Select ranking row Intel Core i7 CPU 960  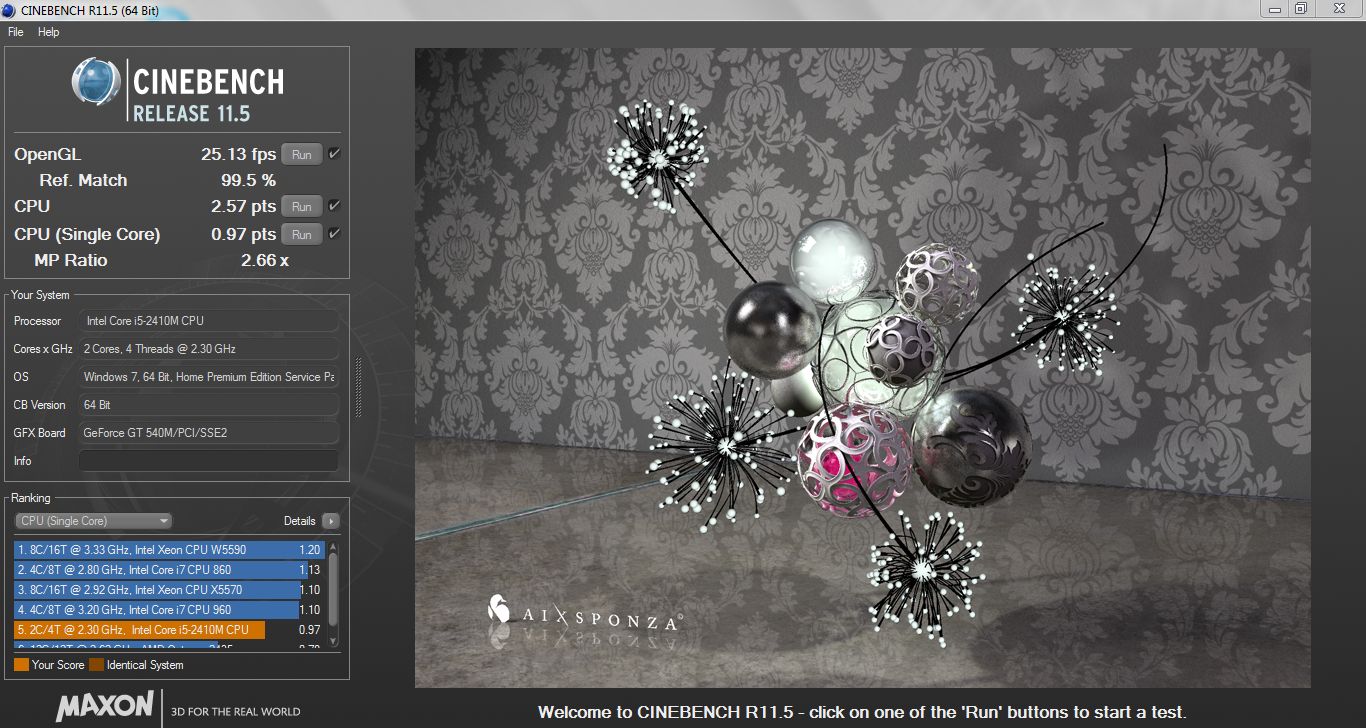(x=168, y=610)
